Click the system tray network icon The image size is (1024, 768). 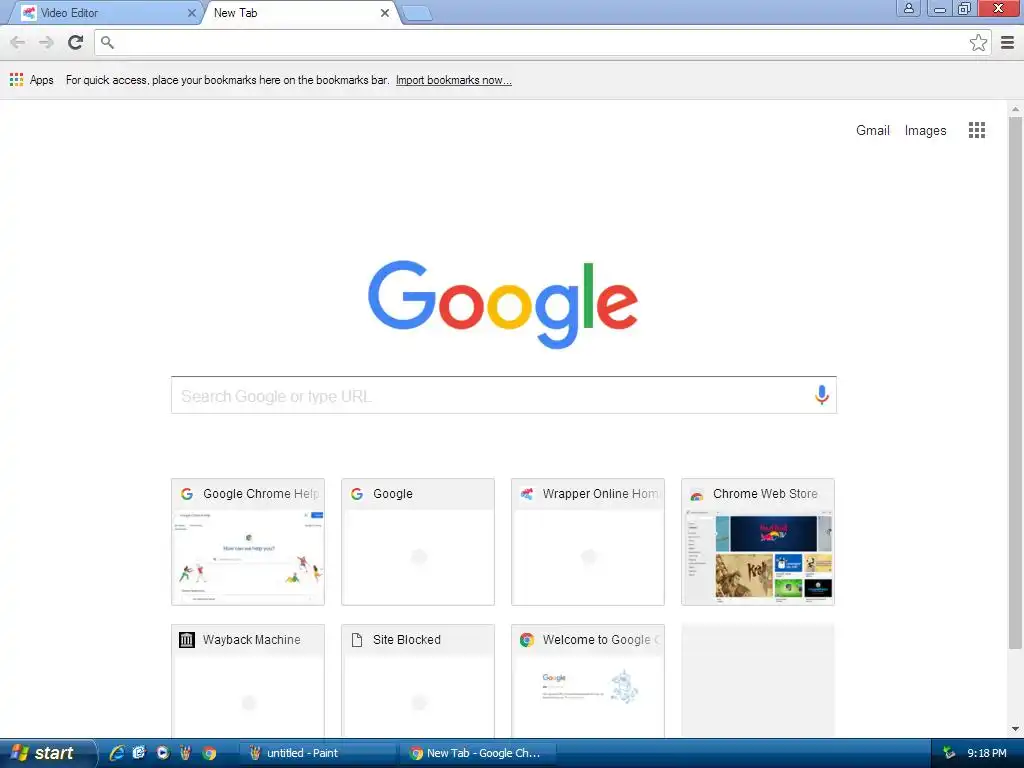[949, 753]
